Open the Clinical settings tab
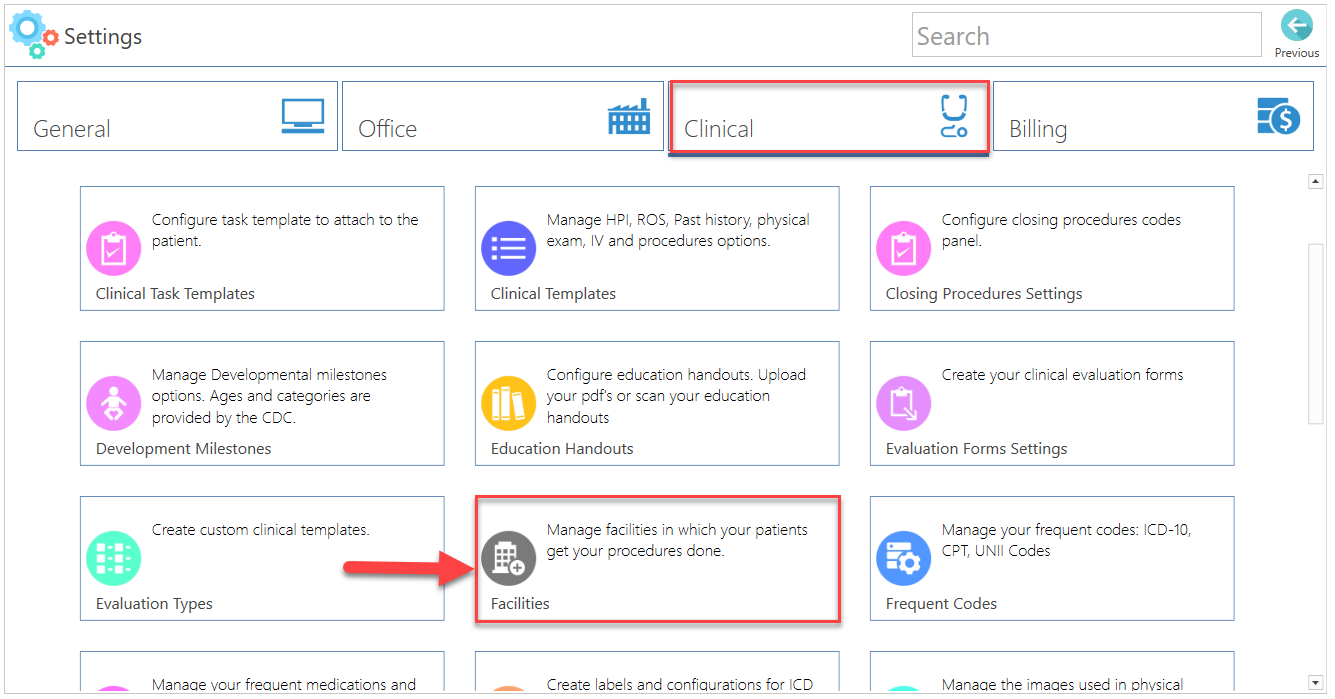 (x=829, y=117)
